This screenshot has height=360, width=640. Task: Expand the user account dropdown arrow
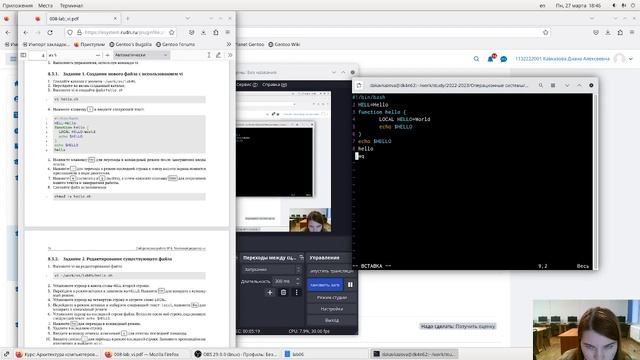pos(631,59)
